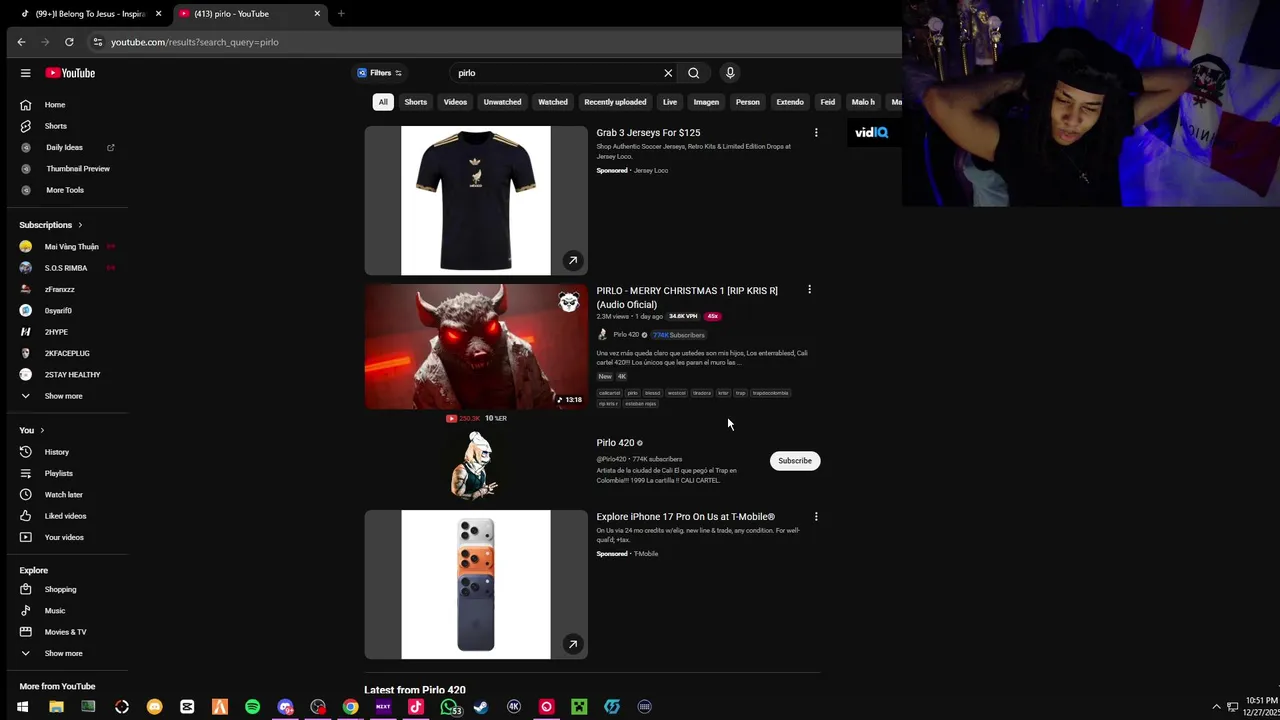Open History in the sidebar

[x=57, y=452]
